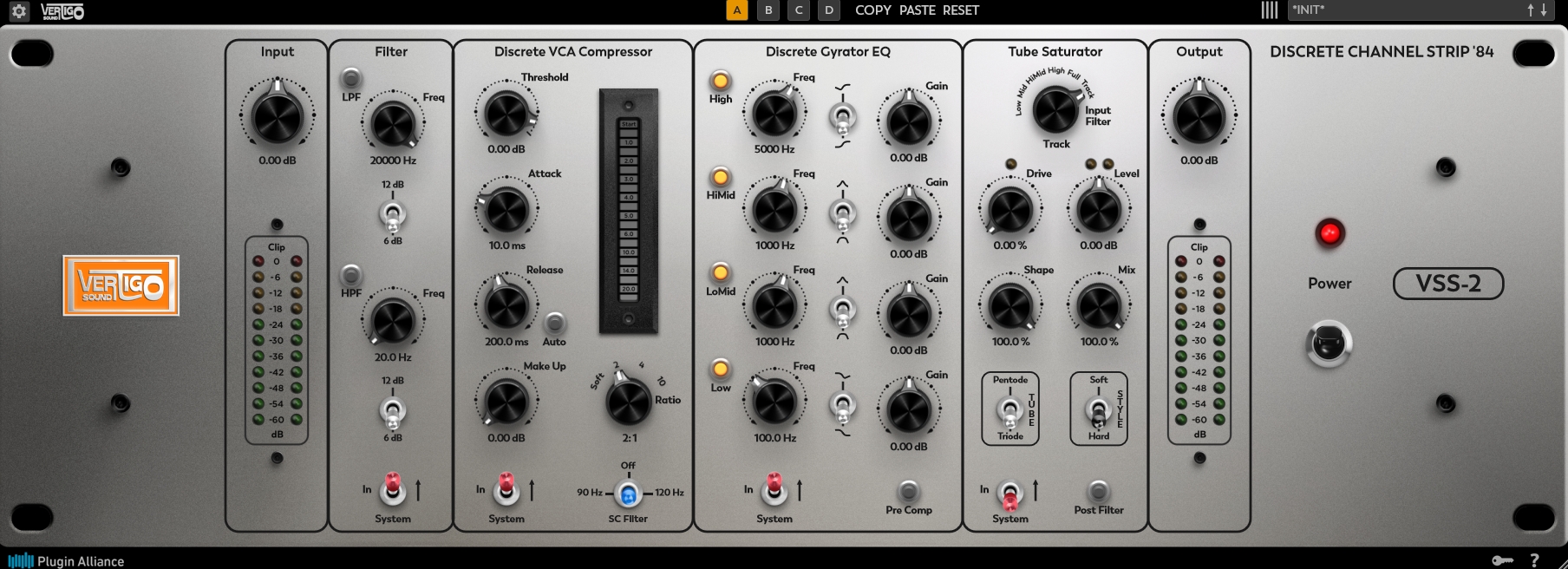Click the compressor Threshold knob
1568x569 pixels.
pyautogui.click(x=506, y=114)
